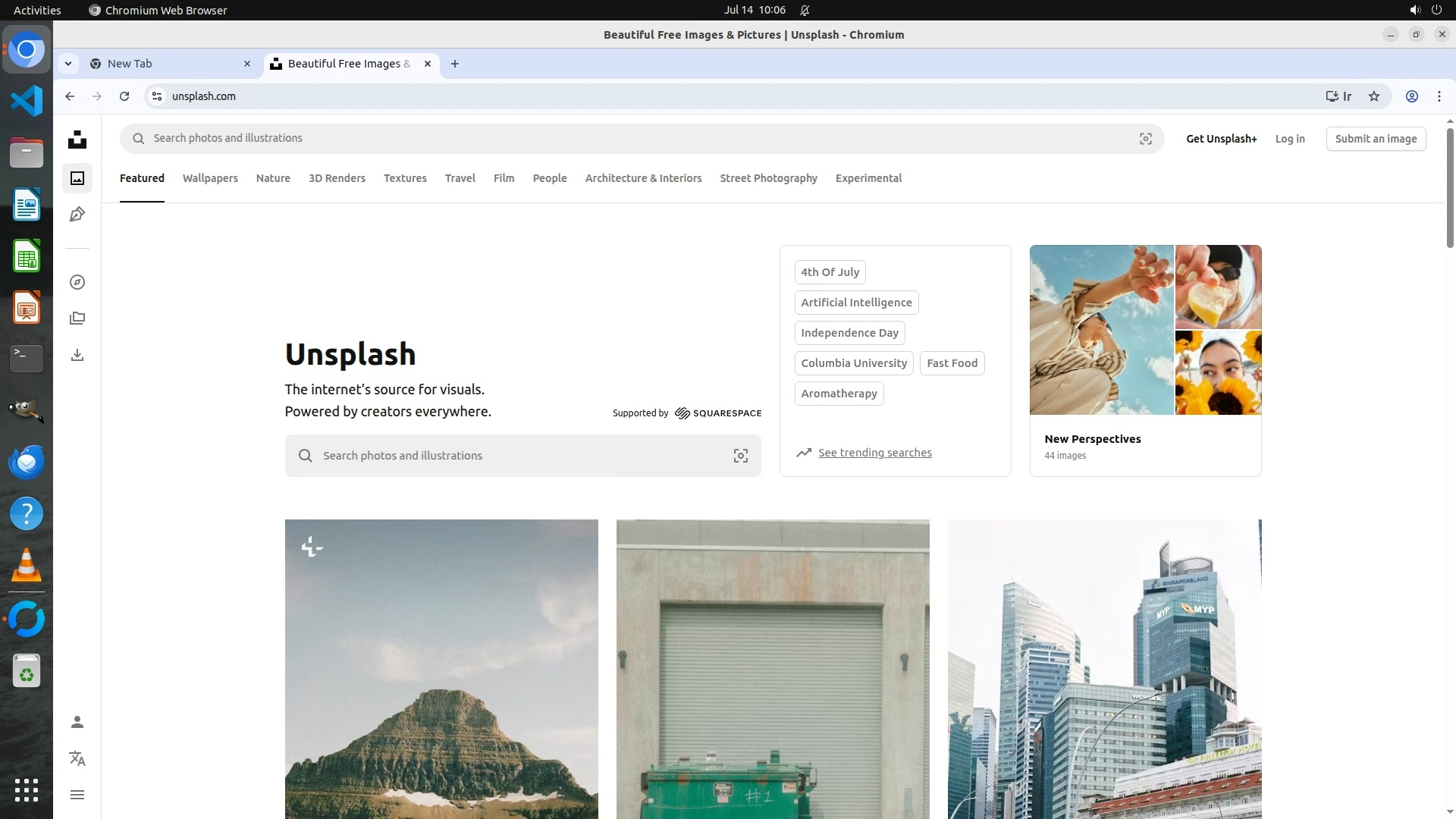
Task: Open the Collections icon in sidebar
Action: pyautogui.click(x=77, y=318)
